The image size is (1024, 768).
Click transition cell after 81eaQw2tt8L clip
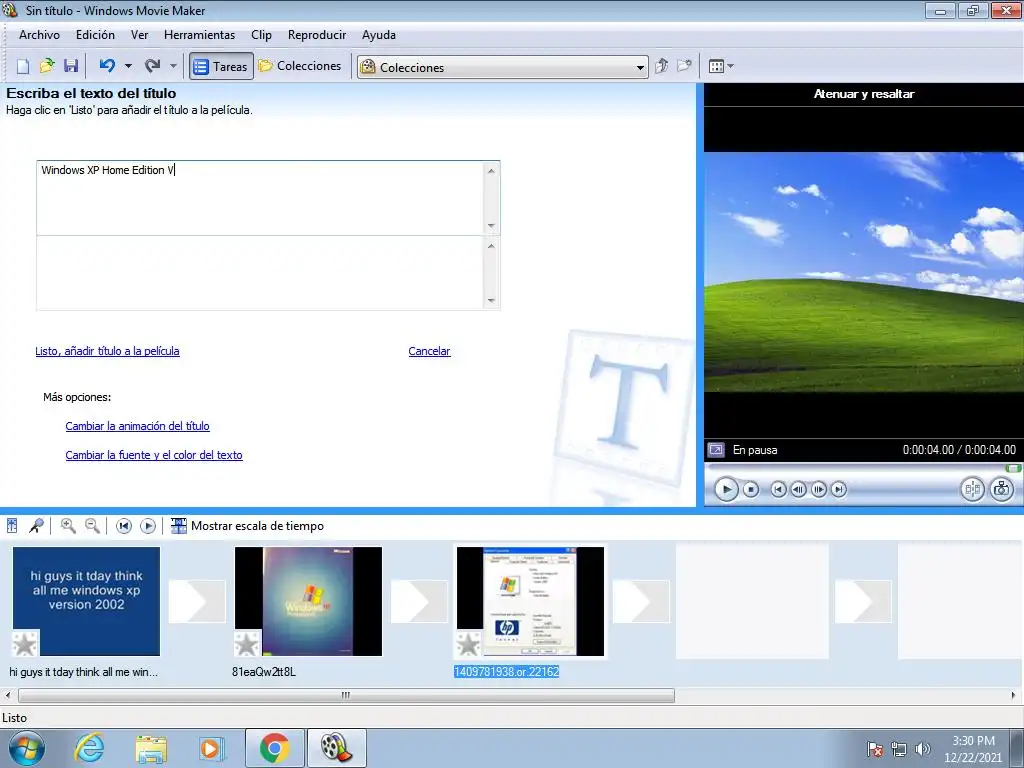(419, 601)
